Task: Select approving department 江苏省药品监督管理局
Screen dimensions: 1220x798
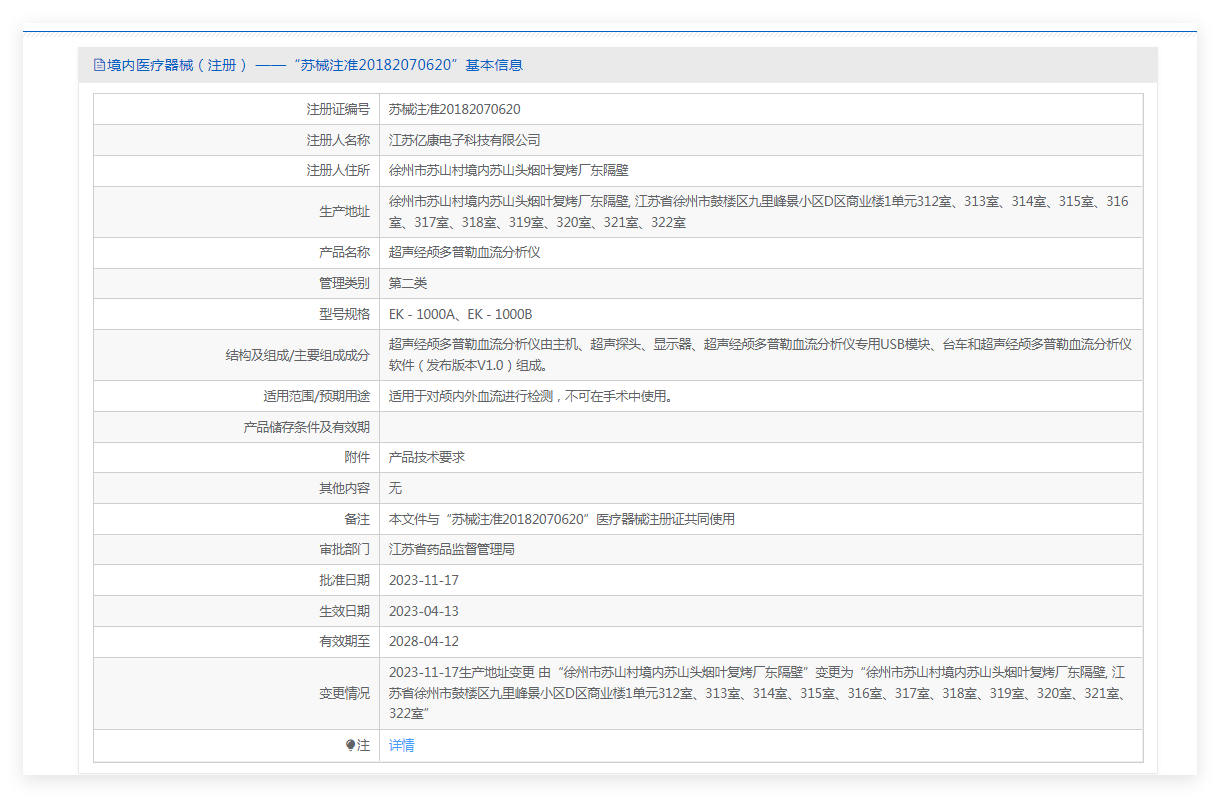Action: point(452,549)
